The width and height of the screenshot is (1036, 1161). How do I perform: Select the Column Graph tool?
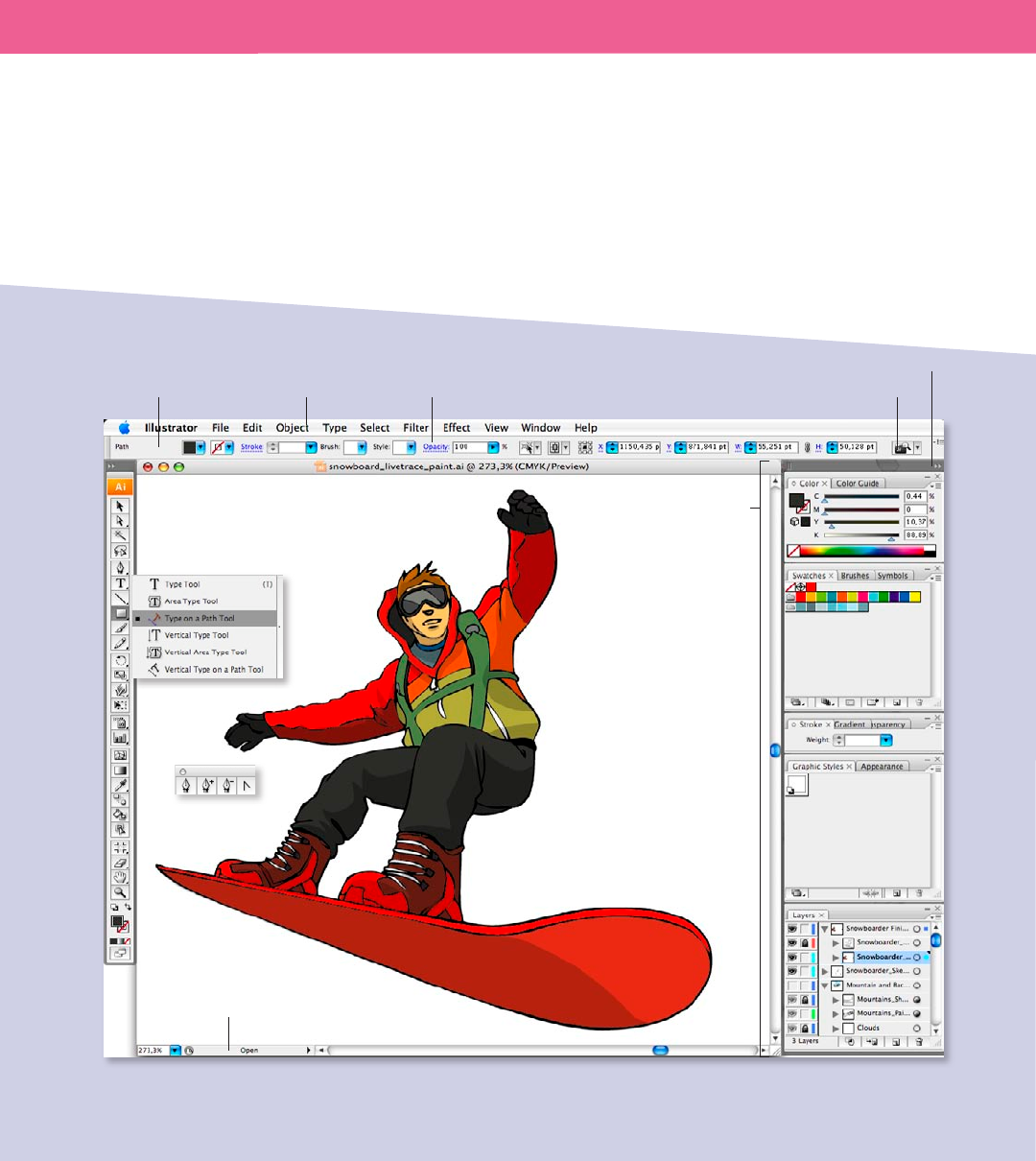click(121, 739)
